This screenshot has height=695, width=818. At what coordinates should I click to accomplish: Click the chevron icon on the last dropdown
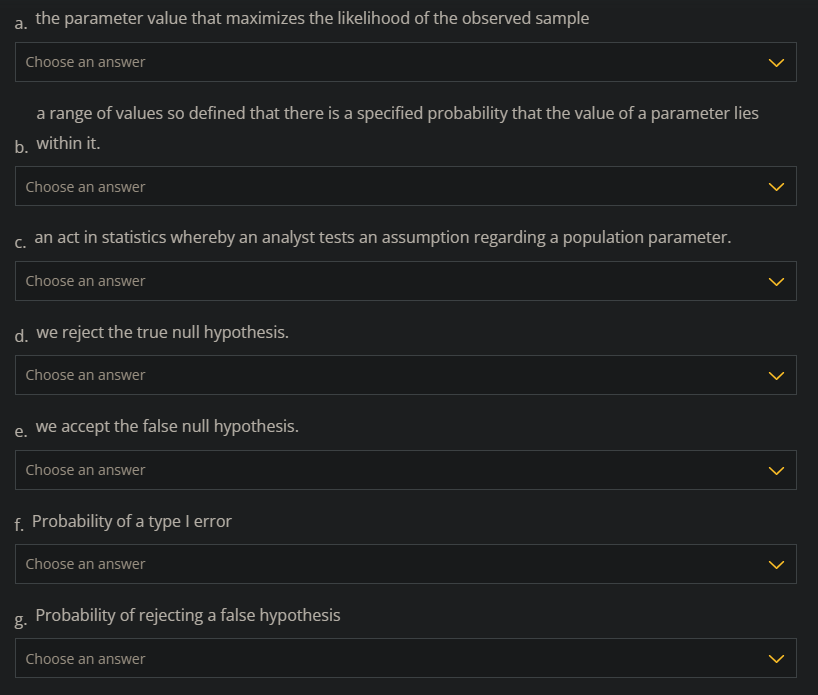(776, 658)
